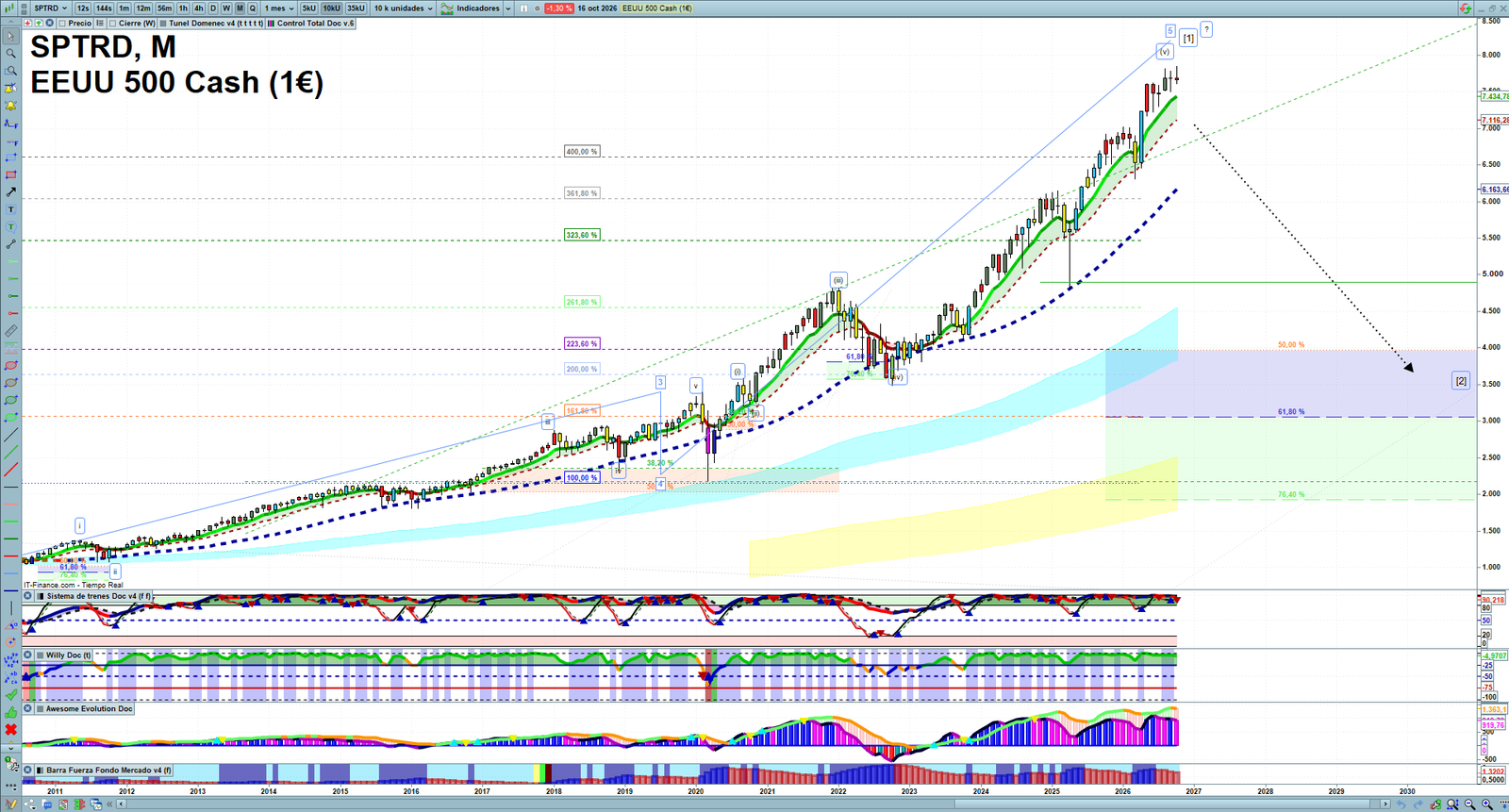This screenshot has height=812, width=1509.
Task: Select the 12s timeframe button
Action: point(83,8)
